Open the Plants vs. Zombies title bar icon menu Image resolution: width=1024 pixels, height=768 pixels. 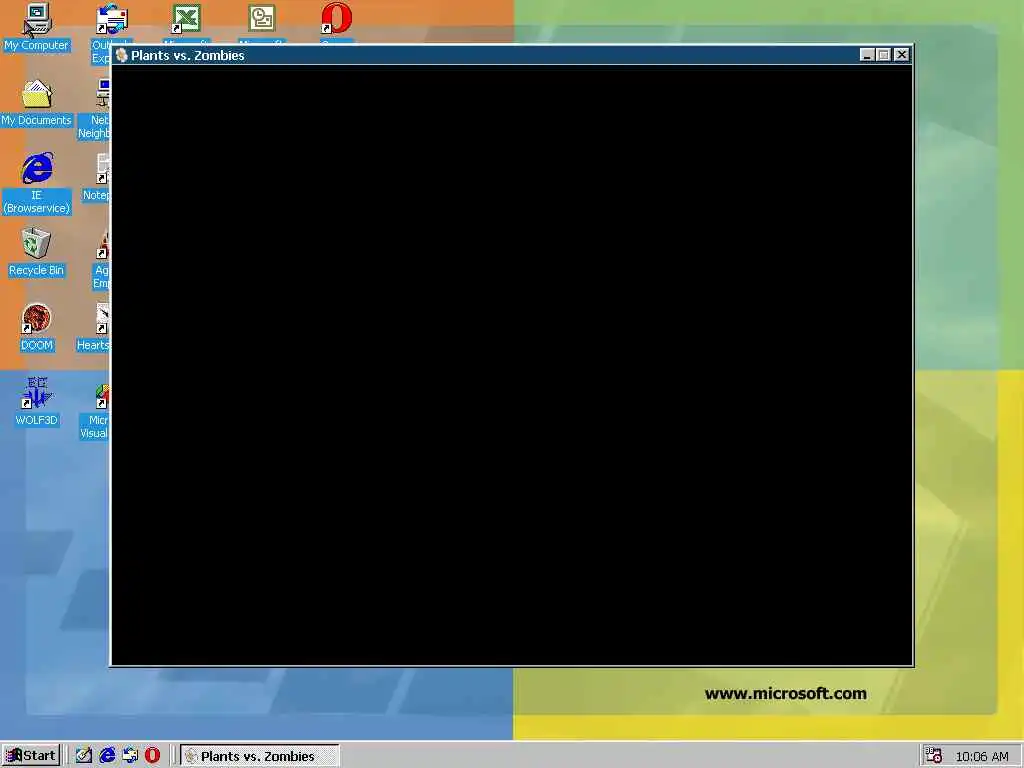(121, 56)
